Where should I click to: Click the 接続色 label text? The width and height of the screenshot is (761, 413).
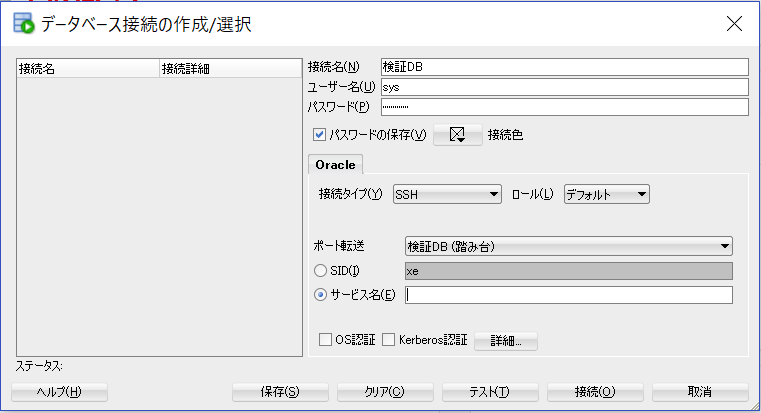tap(505, 135)
